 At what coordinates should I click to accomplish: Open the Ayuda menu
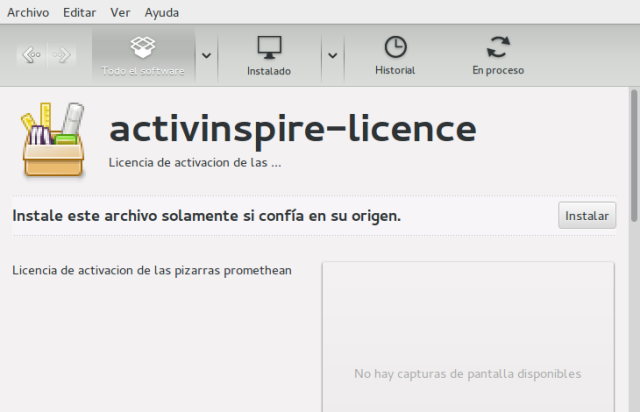162,13
